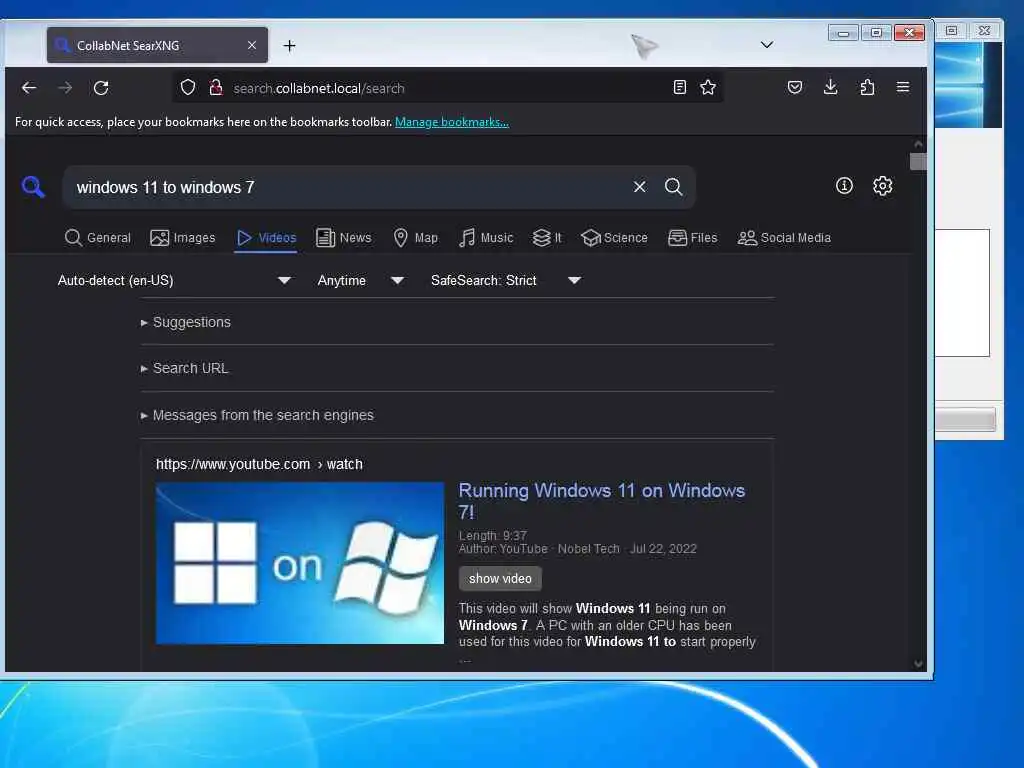The image size is (1024, 768).
Task: Close the background window behind Firefox
Action: pyautogui.click(x=985, y=31)
